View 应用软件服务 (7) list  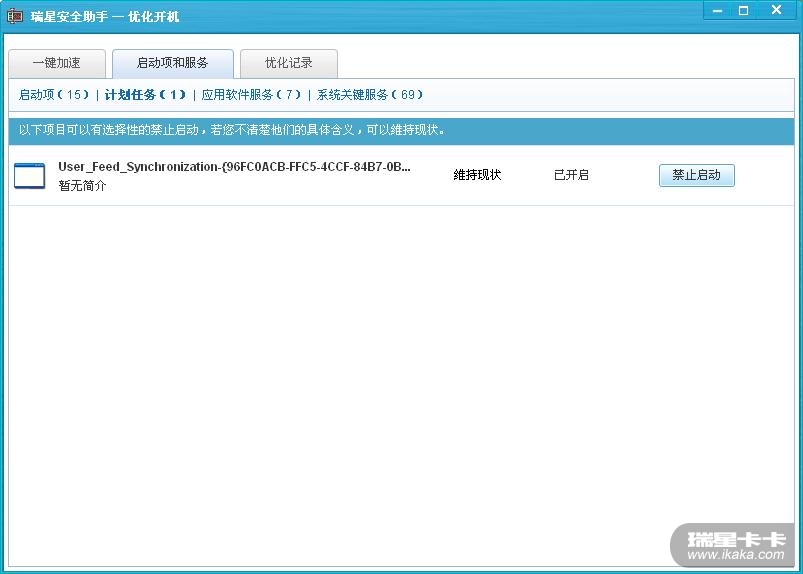tap(251, 95)
